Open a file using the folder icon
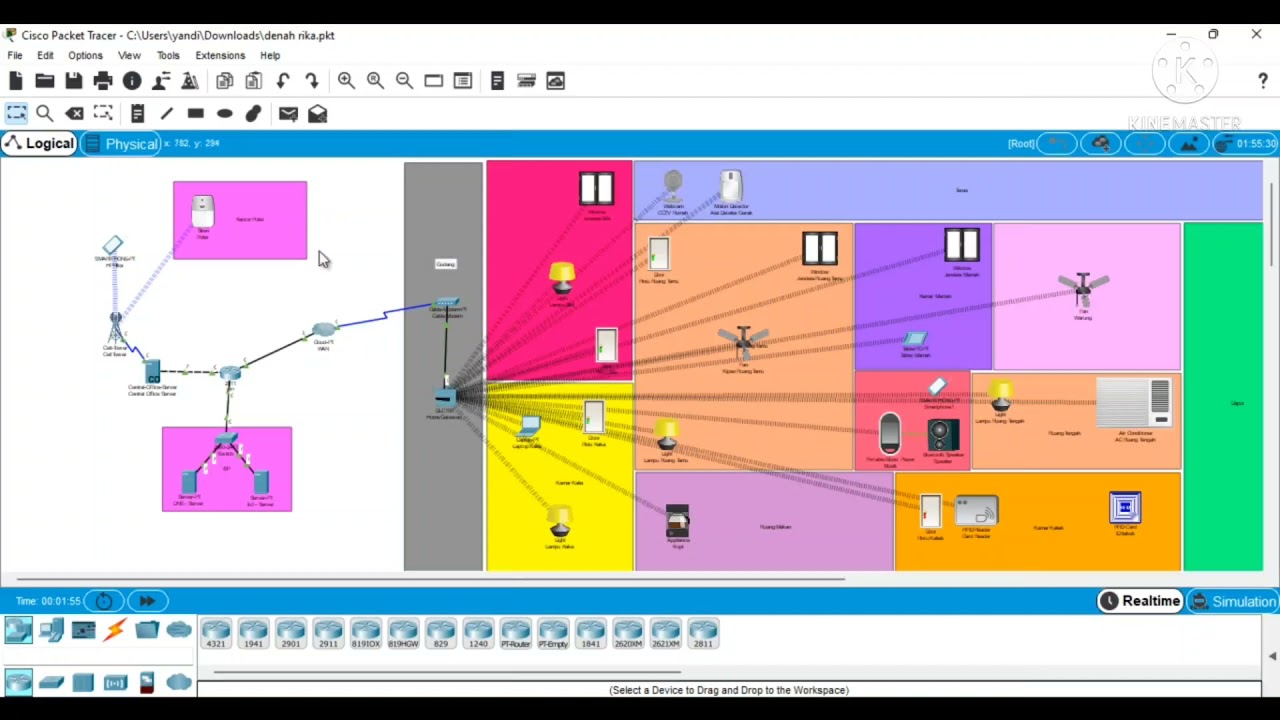 [45, 81]
